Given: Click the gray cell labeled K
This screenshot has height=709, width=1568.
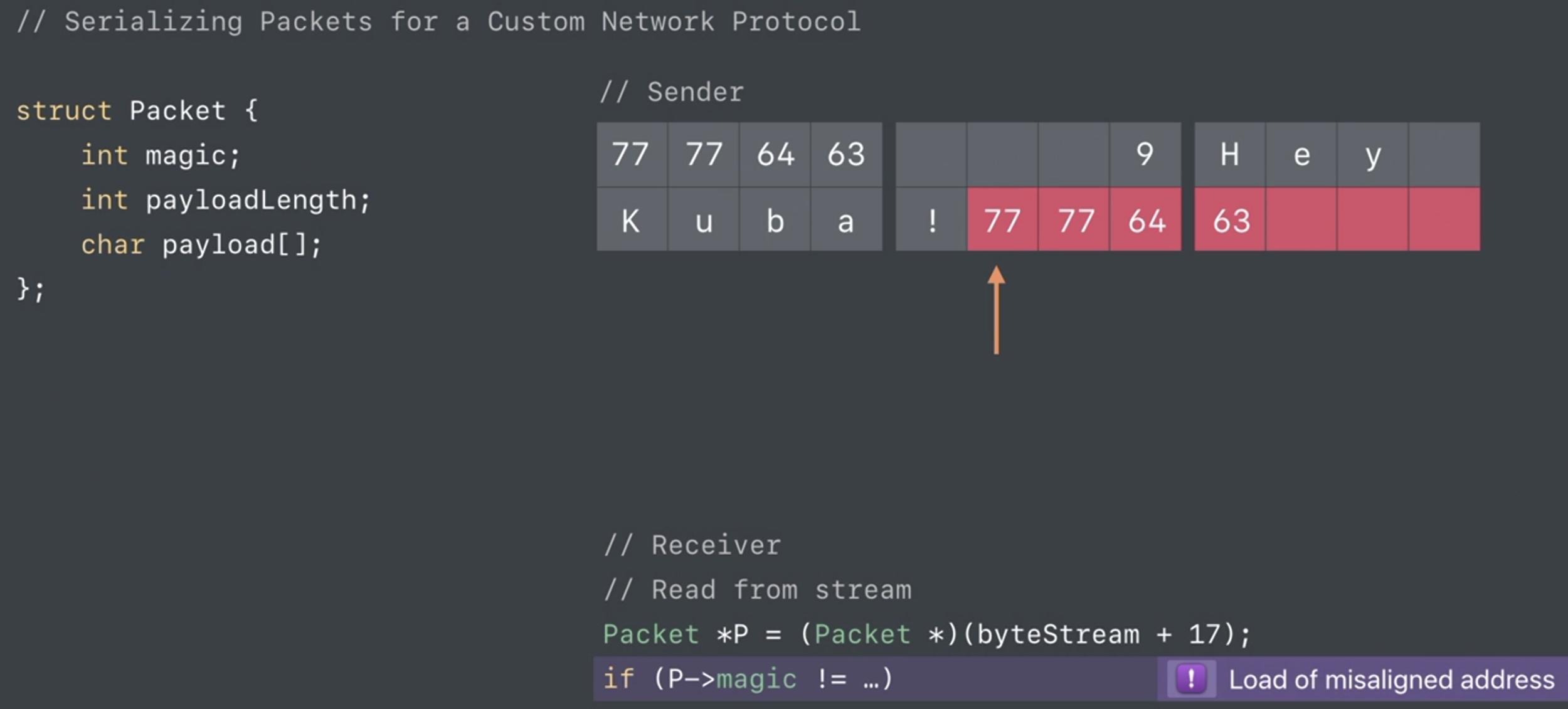Looking at the screenshot, I should tap(632, 220).
